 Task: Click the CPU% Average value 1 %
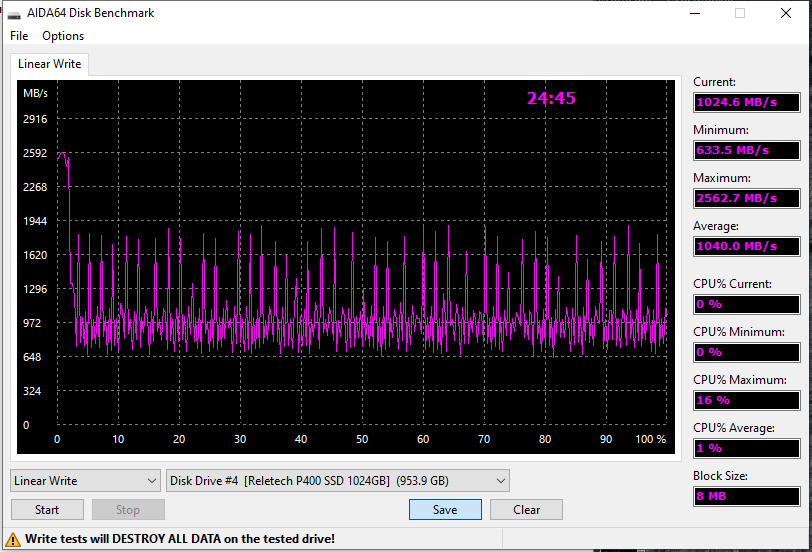747,448
